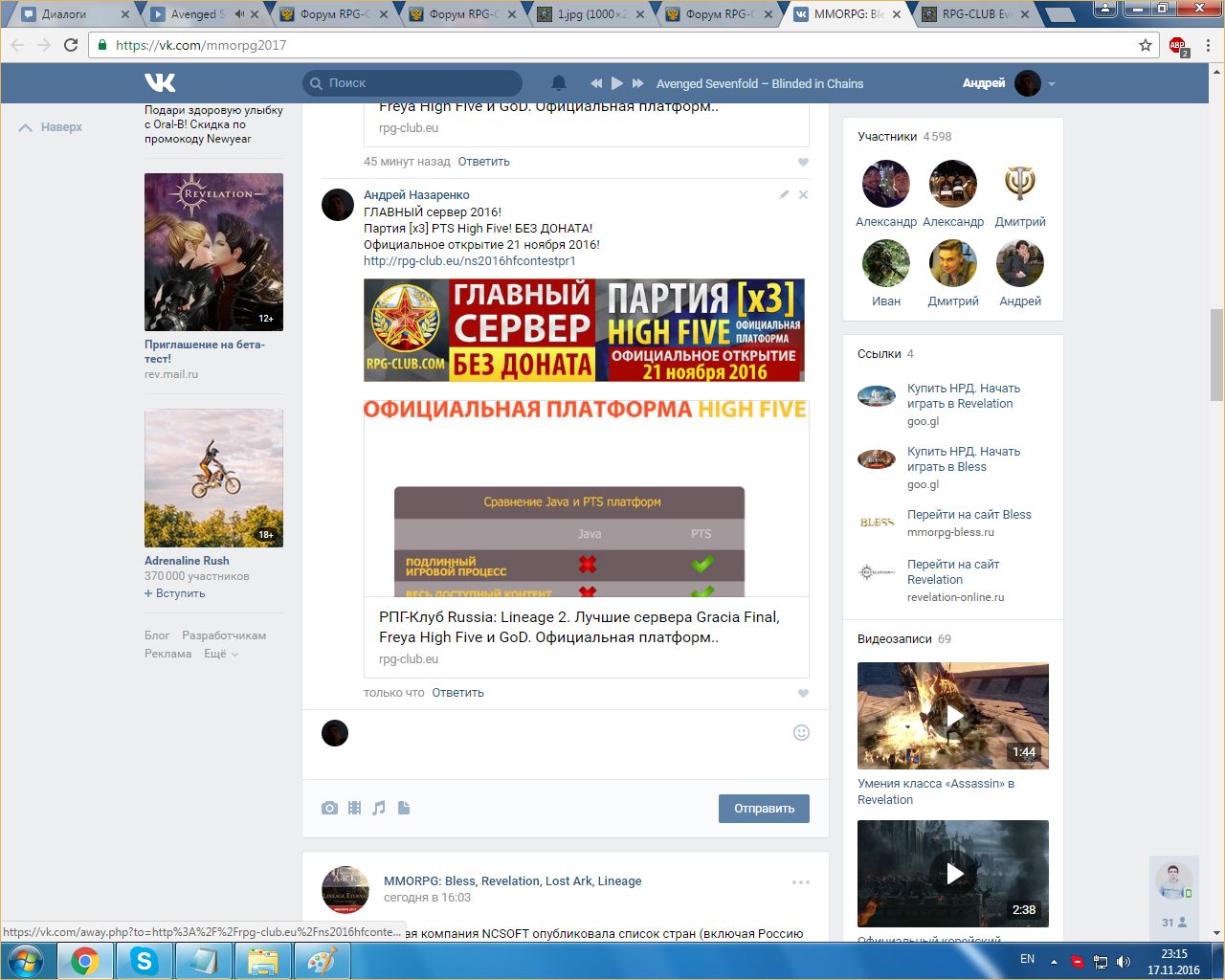Click the address bar with vk.com/mmorpg2017
The height and width of the screenshot is (980, 1225).
[612, 45]
